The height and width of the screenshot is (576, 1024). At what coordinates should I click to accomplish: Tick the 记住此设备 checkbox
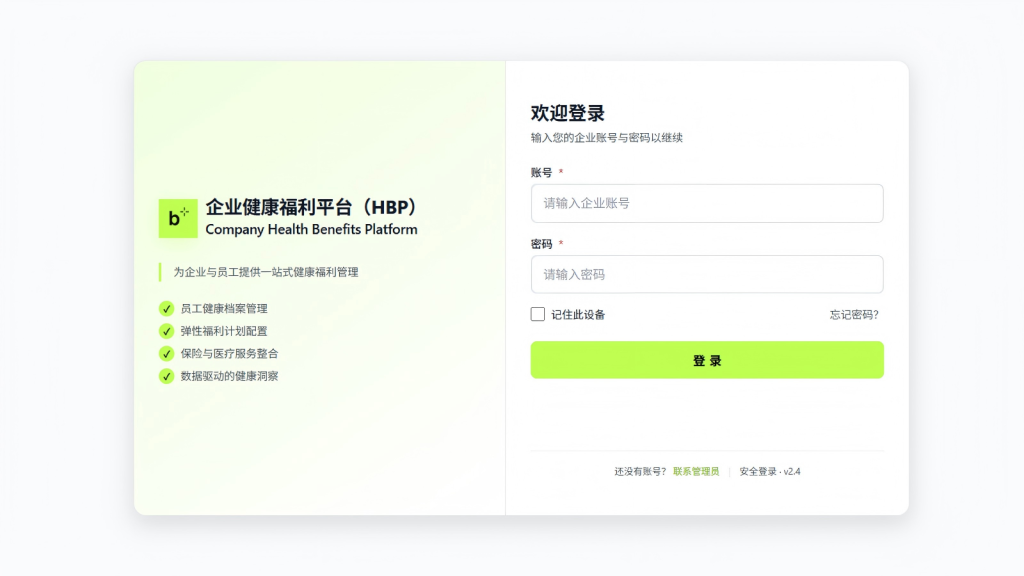537,314
